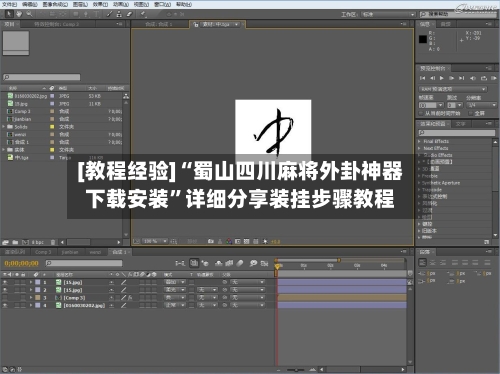This screenshot has width=500, height=374.
Task: Open graph editor icon in timeline
Action: pos(265,263)
